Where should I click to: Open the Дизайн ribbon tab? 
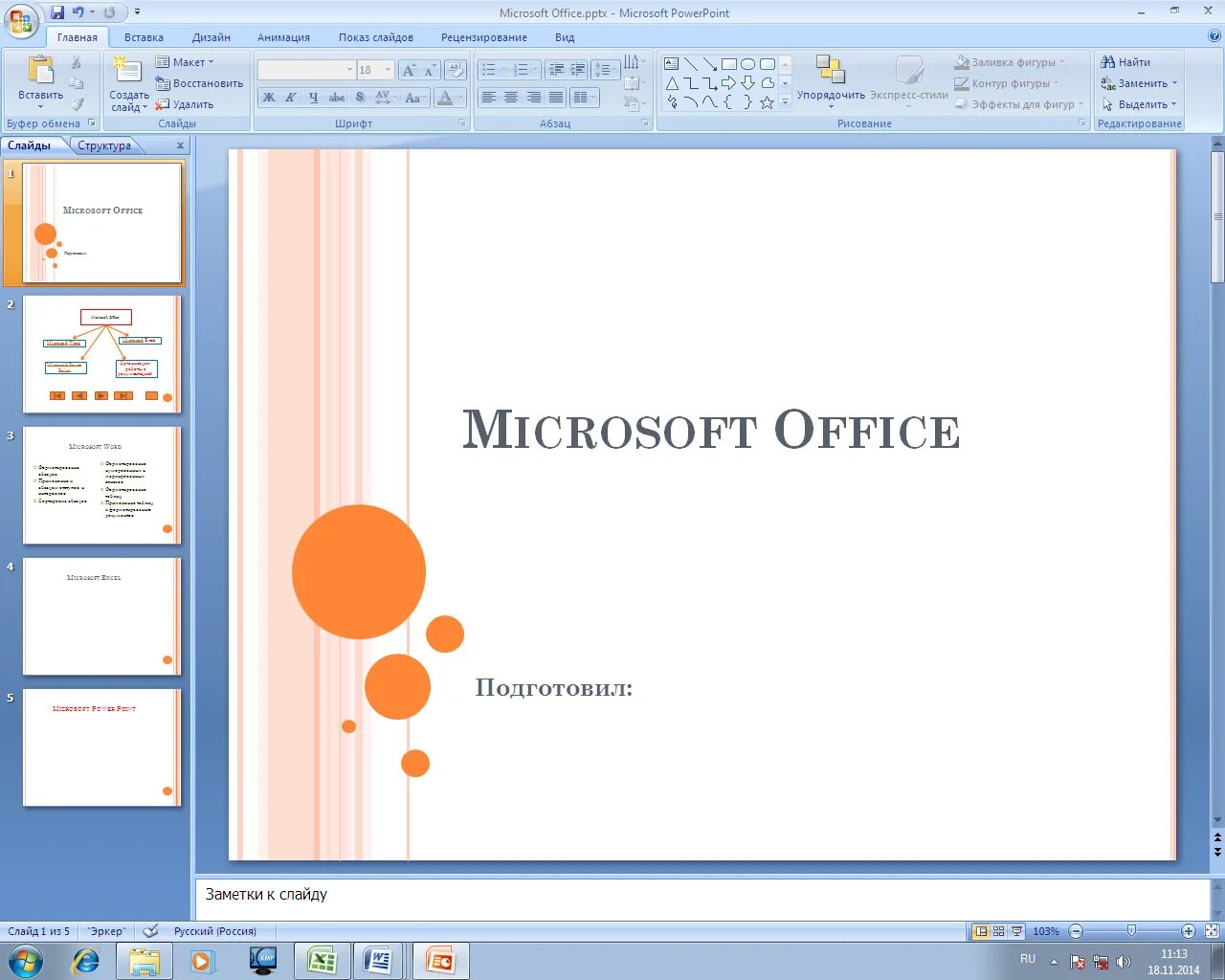pyautogui.click(x=212, y=37)
